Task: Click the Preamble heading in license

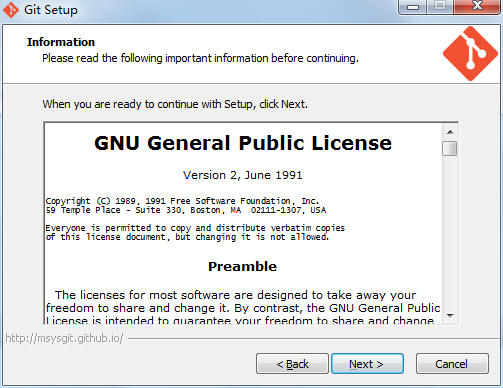Action: [x=242, y=266]
